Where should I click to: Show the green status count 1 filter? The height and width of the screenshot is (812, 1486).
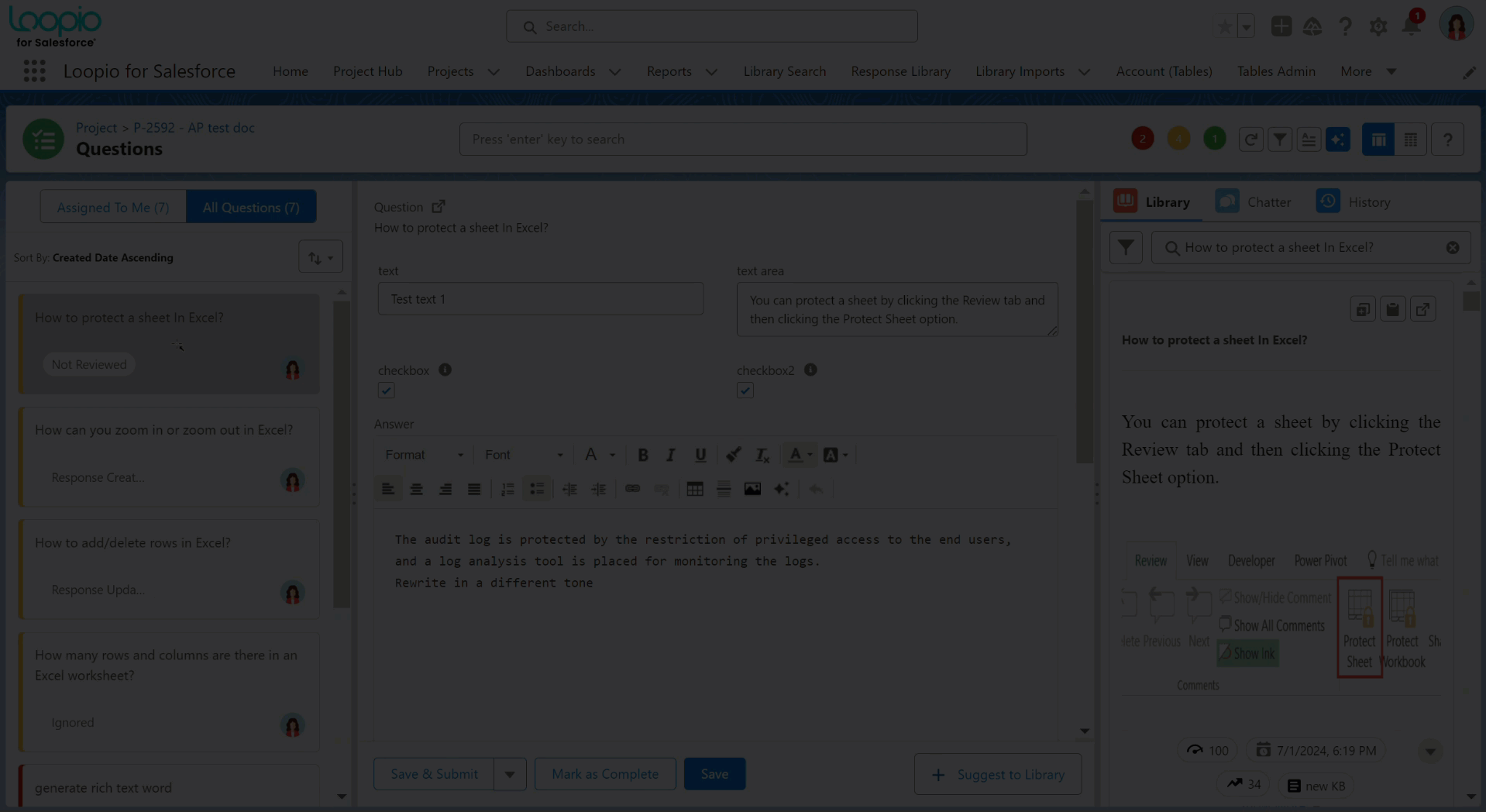pyautogui.click(x=1215, y=139)
